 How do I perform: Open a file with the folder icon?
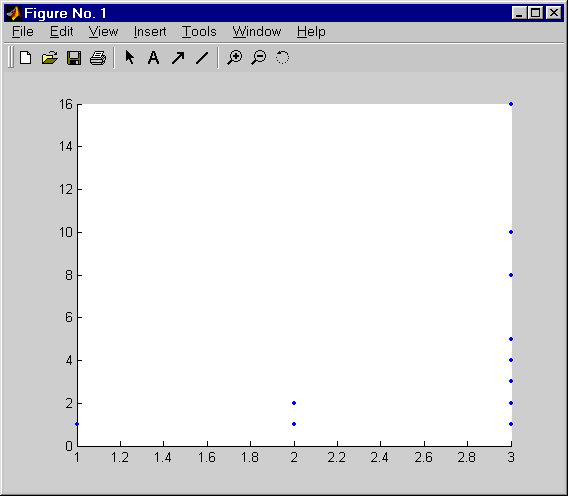pyautogui.click(x=50, y=58)
